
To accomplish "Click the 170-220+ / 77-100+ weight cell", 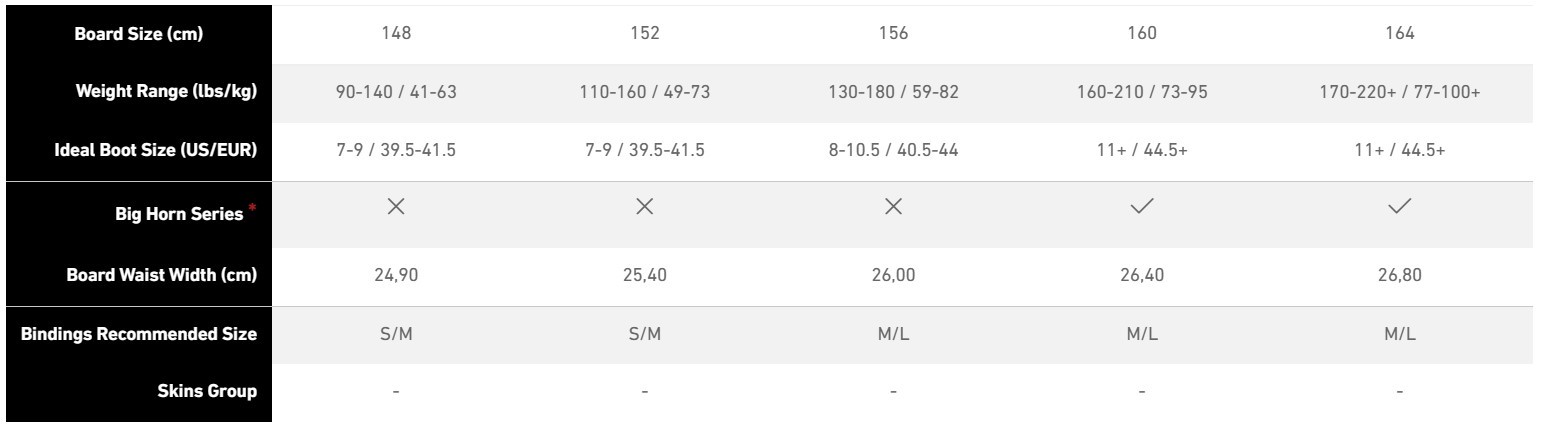I will tap(1400, 92).
